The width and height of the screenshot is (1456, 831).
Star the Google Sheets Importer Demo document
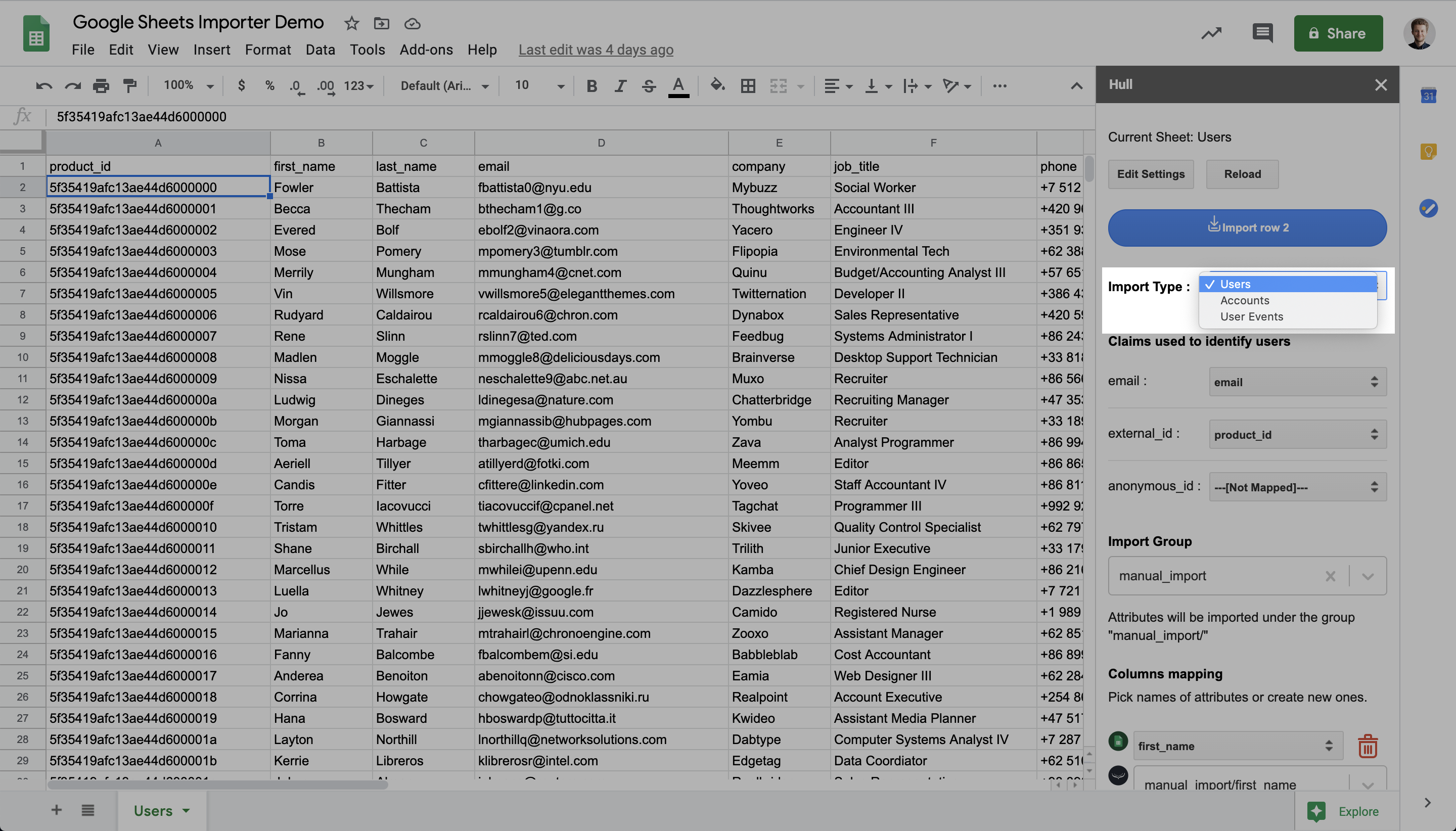point(351,23)
